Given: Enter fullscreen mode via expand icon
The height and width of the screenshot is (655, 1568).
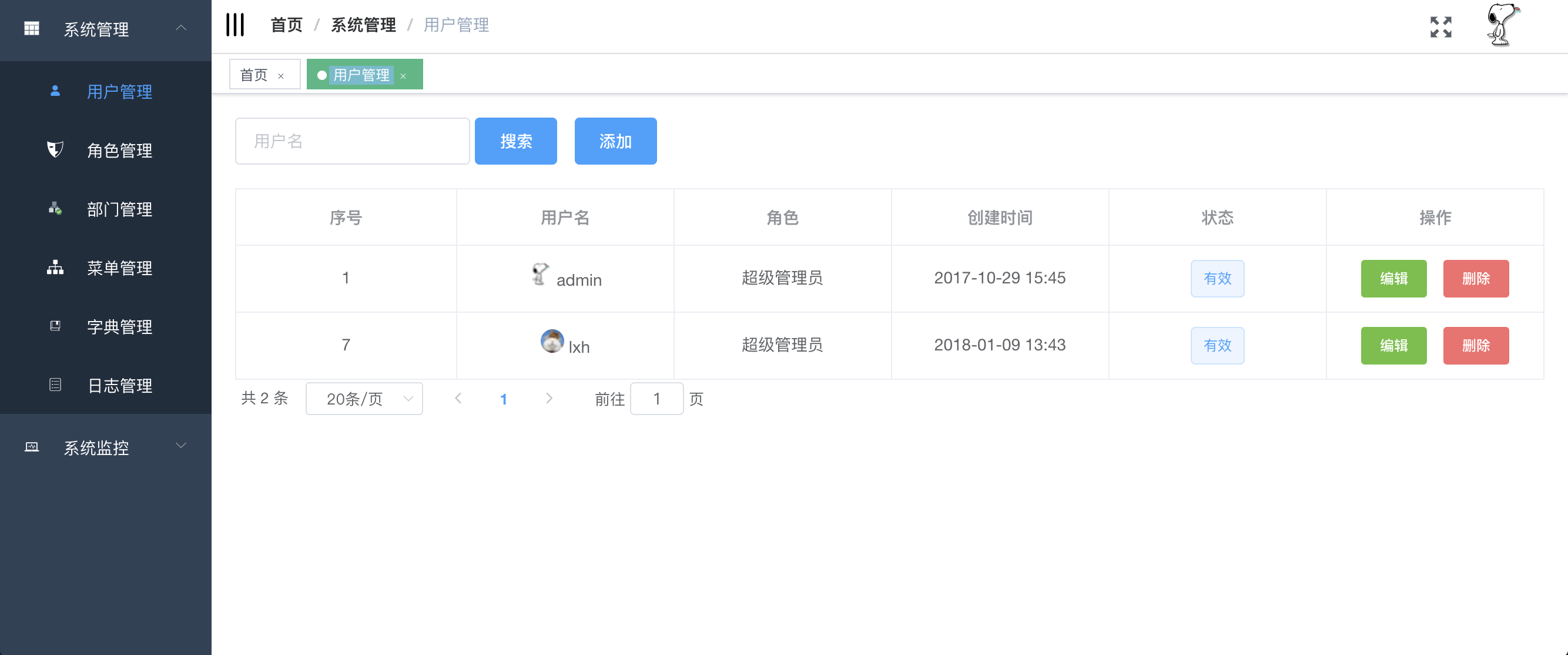Looking at the screenshot, I should coord(1440,27).
